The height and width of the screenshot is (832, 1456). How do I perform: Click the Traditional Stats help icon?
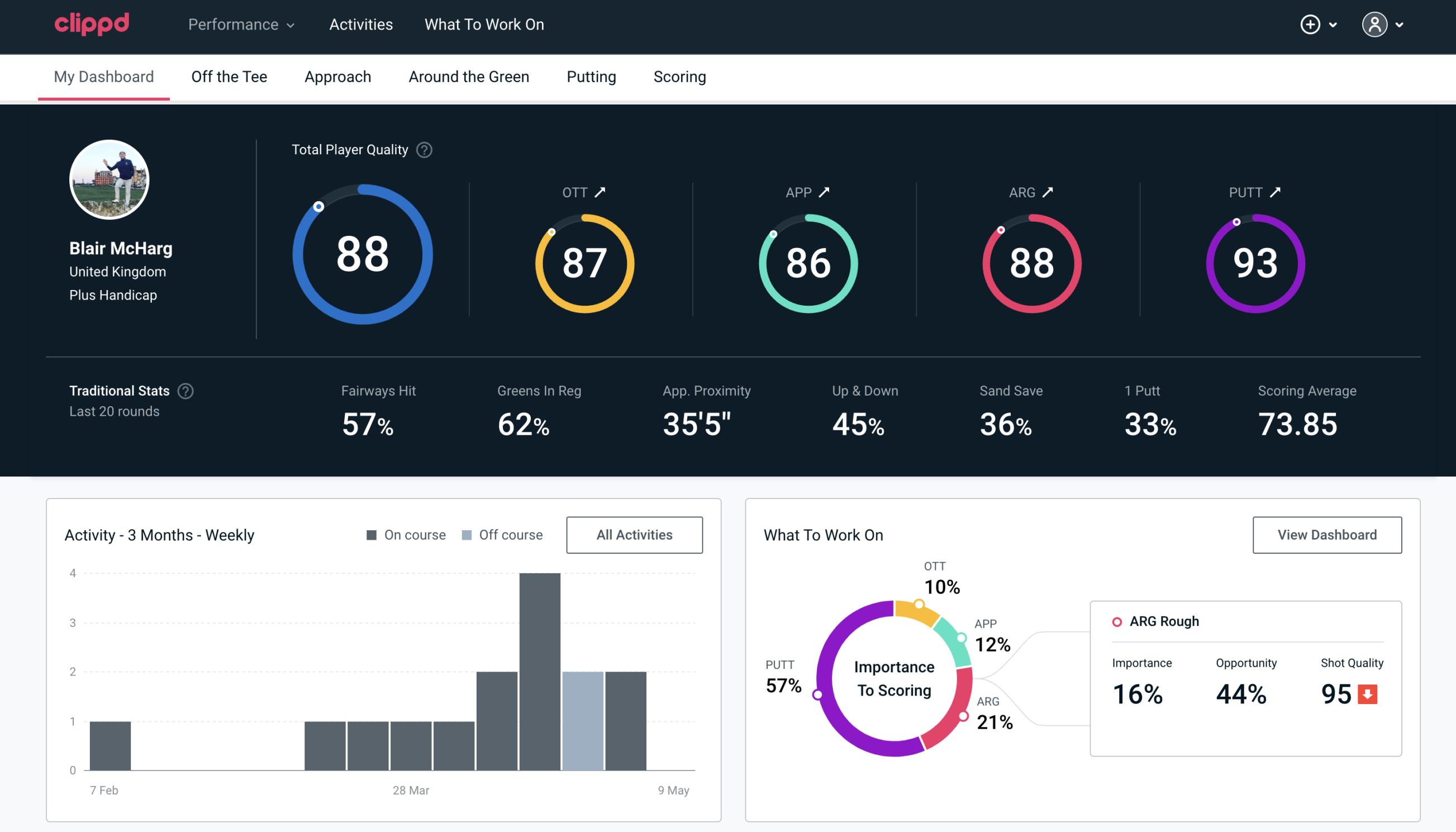(185, 391)
